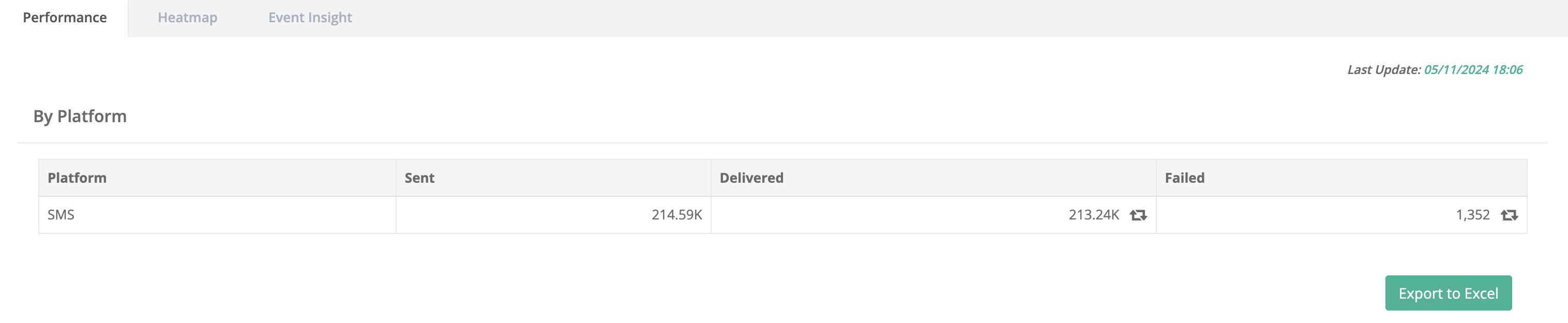Switch to the Heatmap tab
This screenshot has width=1568, height=323.
pos(188,18)
